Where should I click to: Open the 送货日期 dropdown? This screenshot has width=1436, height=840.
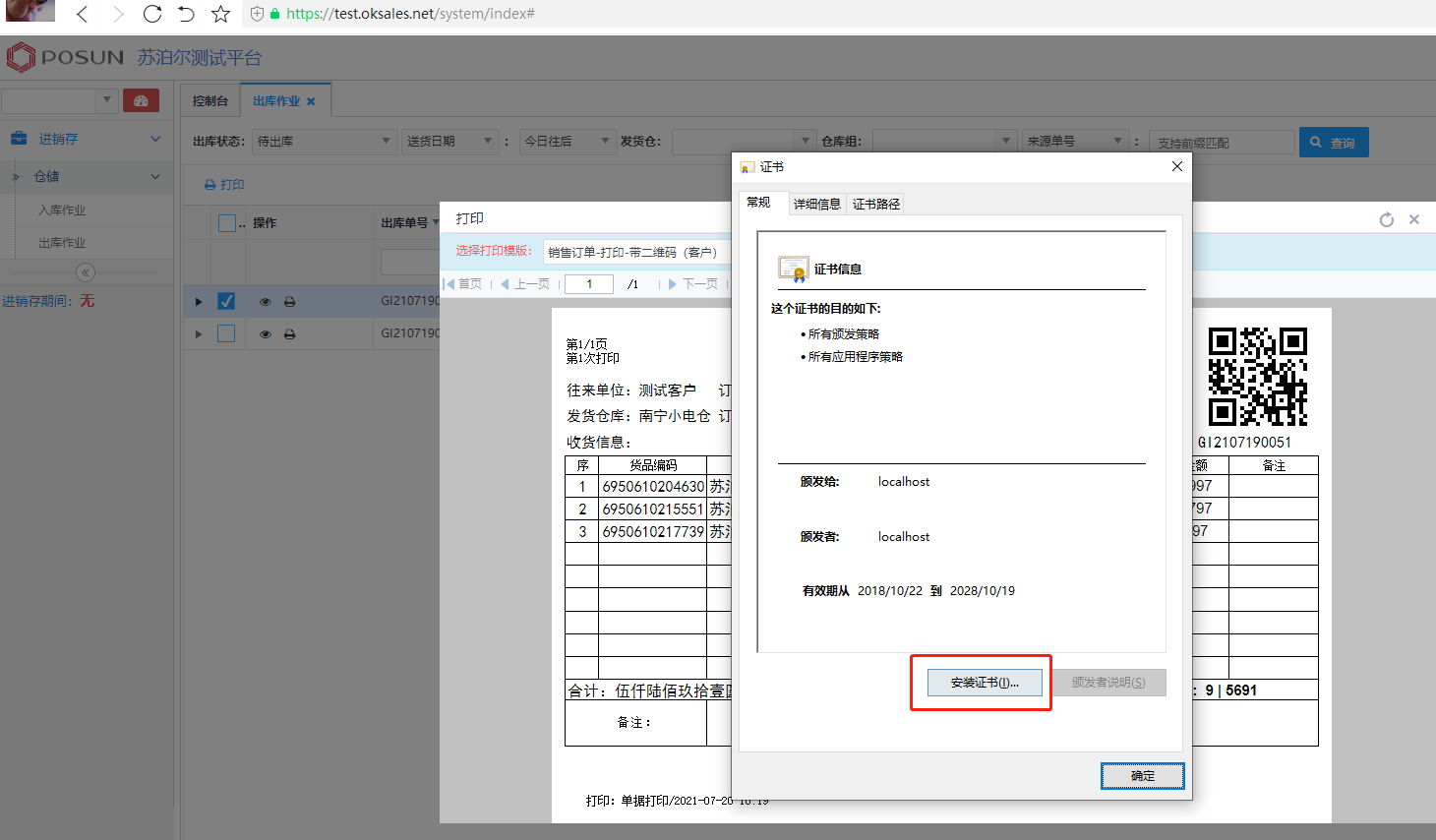(x=449, y=142)
